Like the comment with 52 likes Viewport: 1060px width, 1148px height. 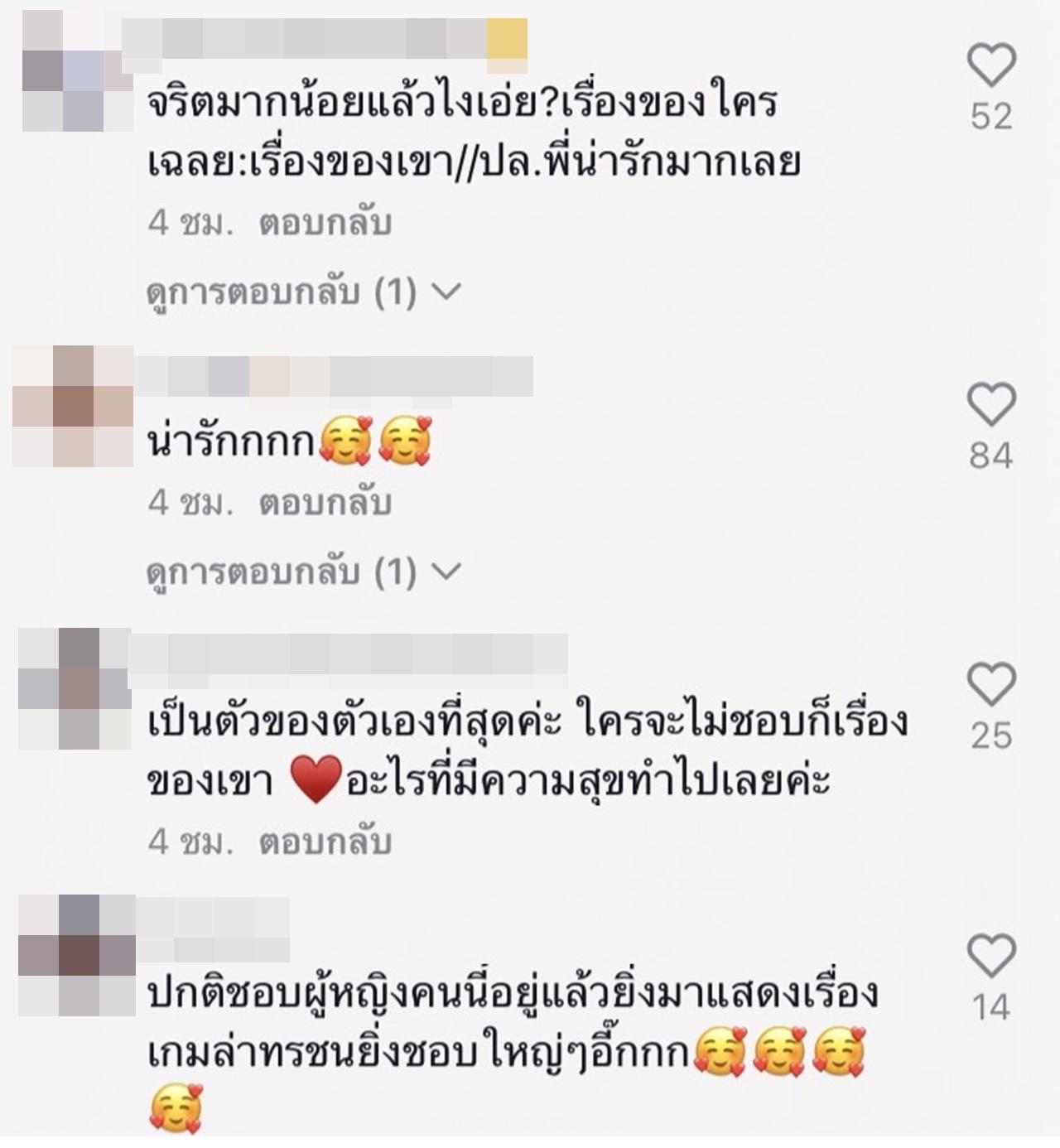tap(991, 65)
